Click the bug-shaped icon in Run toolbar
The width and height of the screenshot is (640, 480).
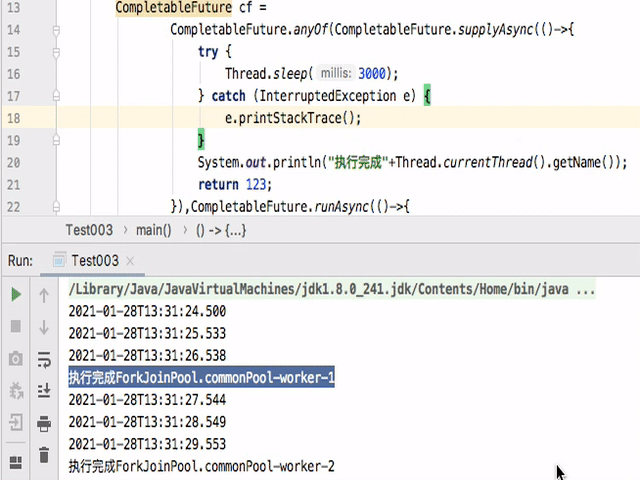coord(16,391)
